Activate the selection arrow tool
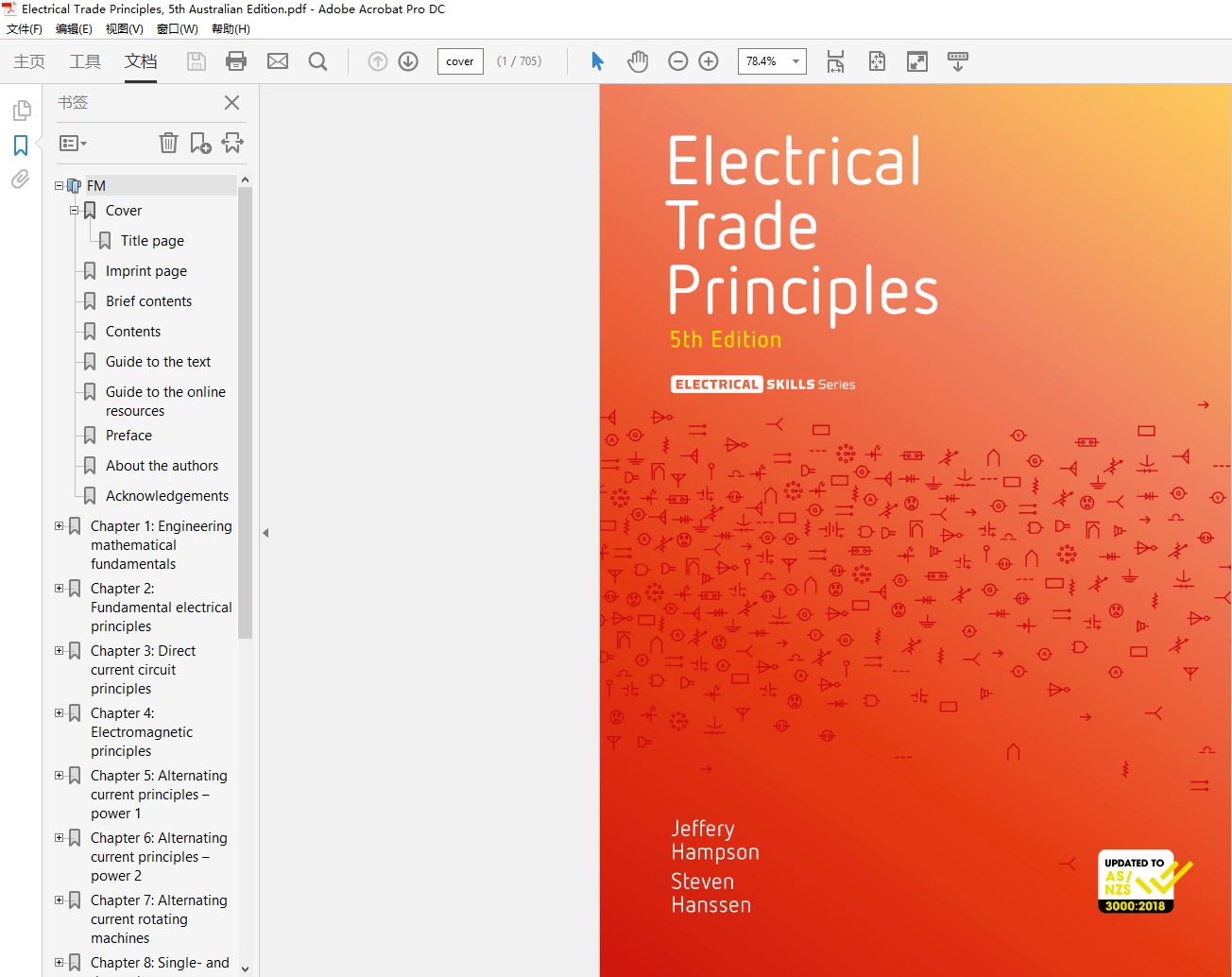Screen dimensions: 1232x977 [x=597, y=61]
